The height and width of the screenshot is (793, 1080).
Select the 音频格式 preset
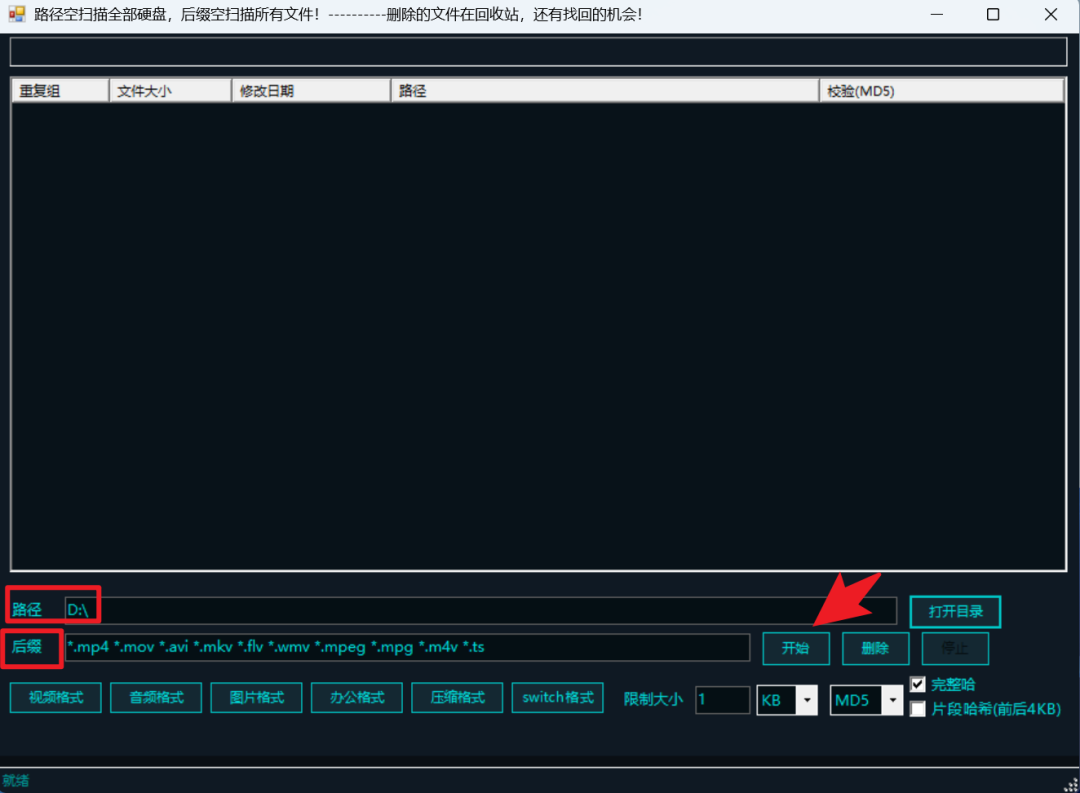tap(156, 698)
